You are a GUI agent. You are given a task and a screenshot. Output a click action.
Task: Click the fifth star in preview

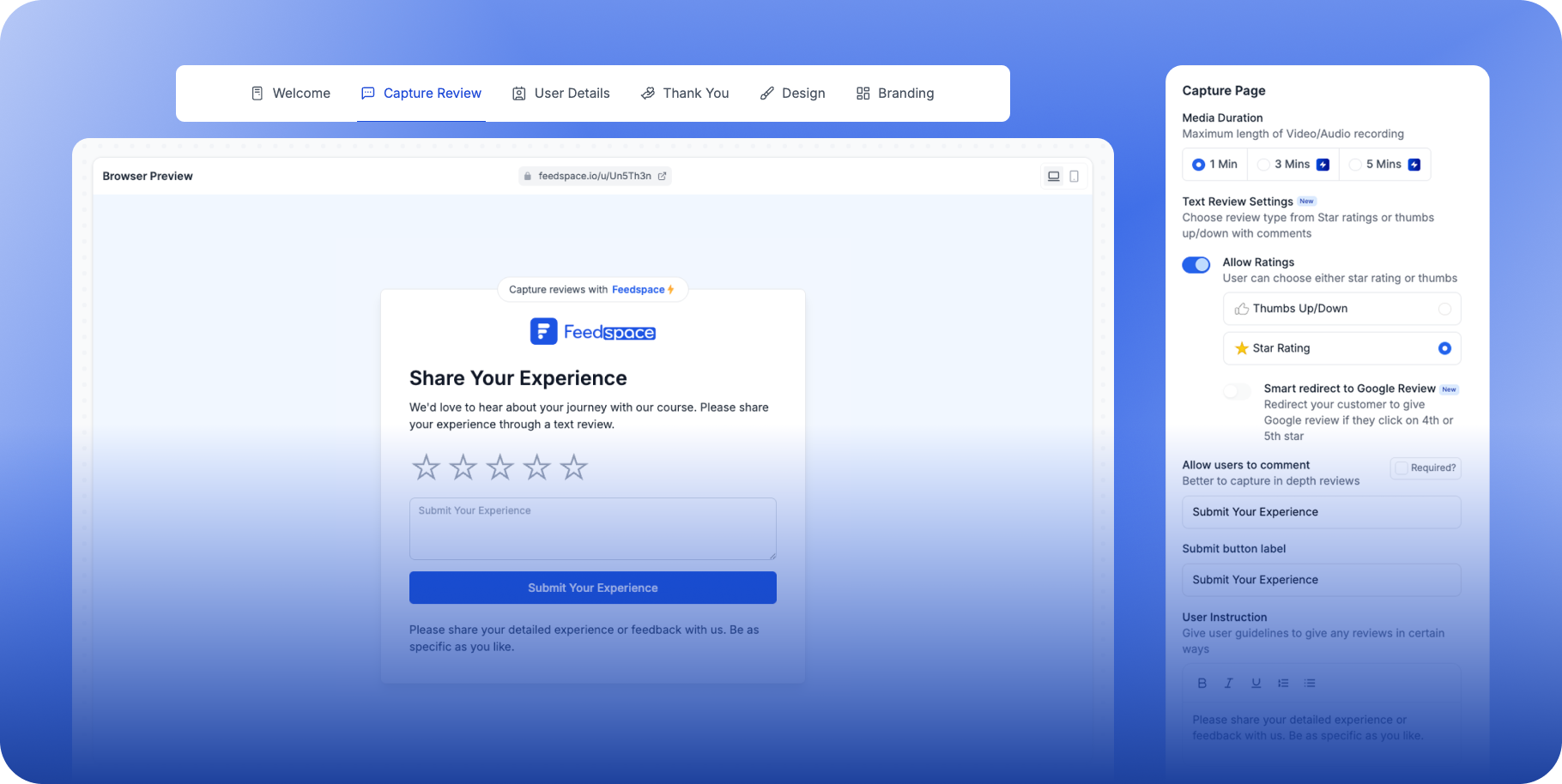tap(573, 467)
